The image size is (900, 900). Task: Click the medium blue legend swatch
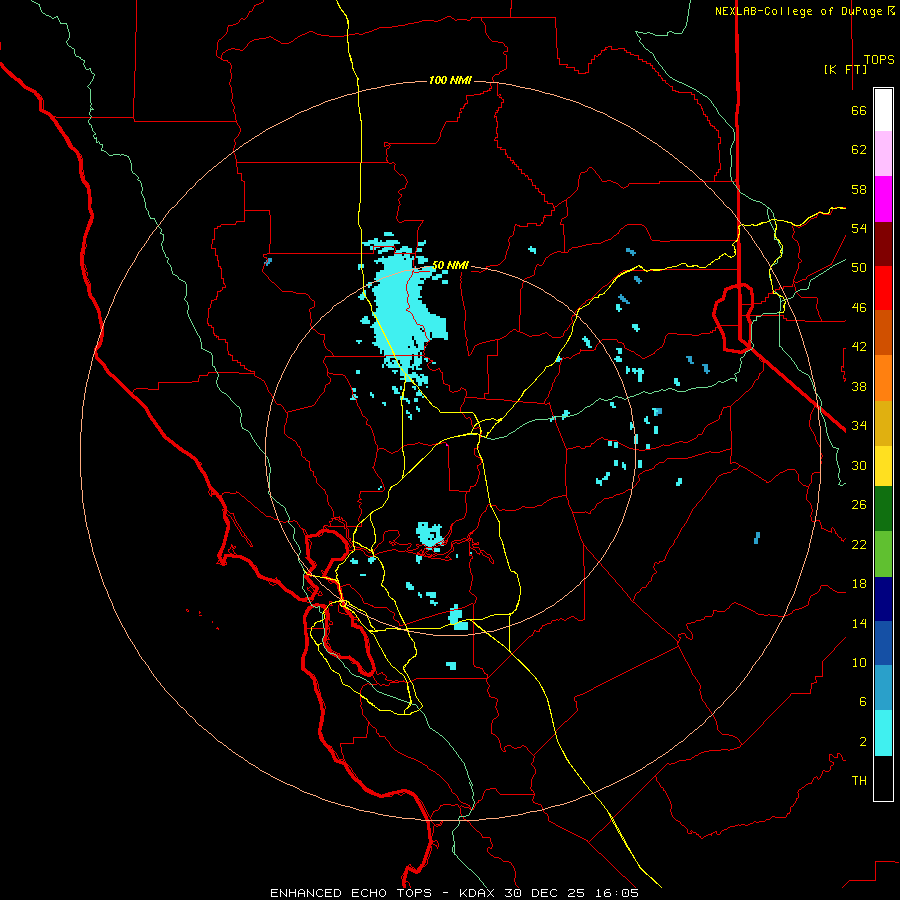pos(883,643)
